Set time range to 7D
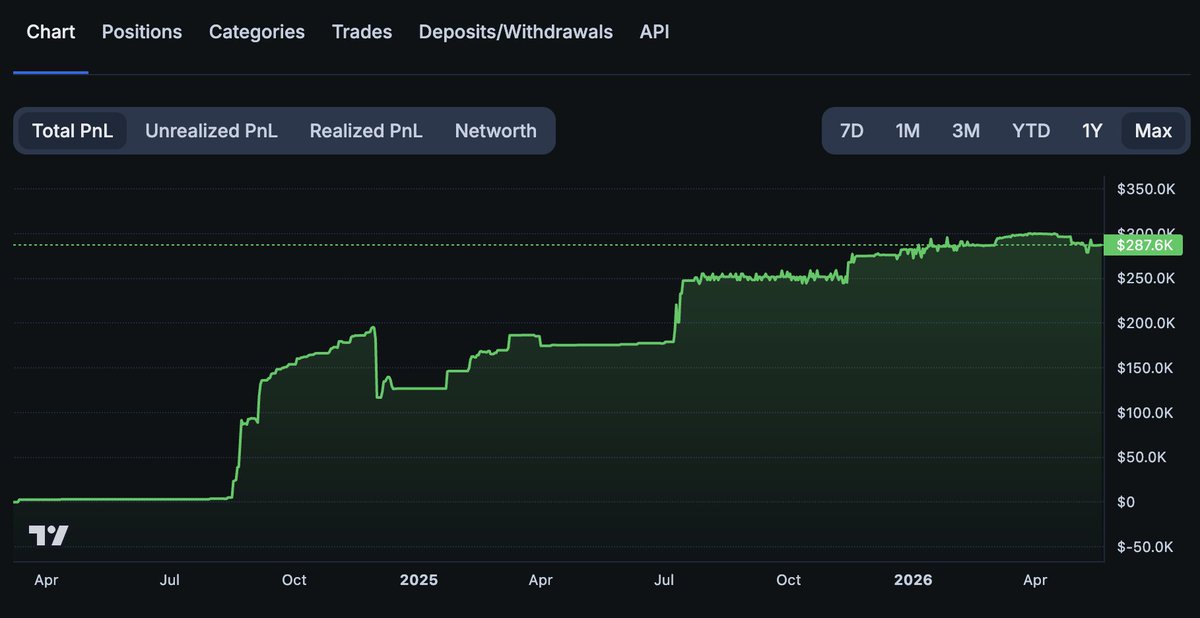Image resolution: width=1200 pixels, height=618 pixels. 851,131
